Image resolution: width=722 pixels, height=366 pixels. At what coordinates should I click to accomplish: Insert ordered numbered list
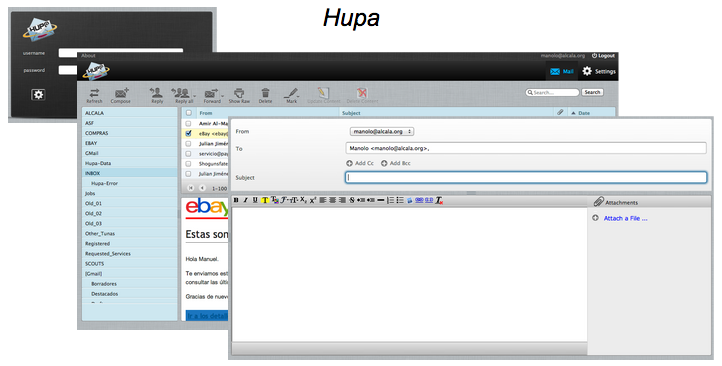[390, 200]
